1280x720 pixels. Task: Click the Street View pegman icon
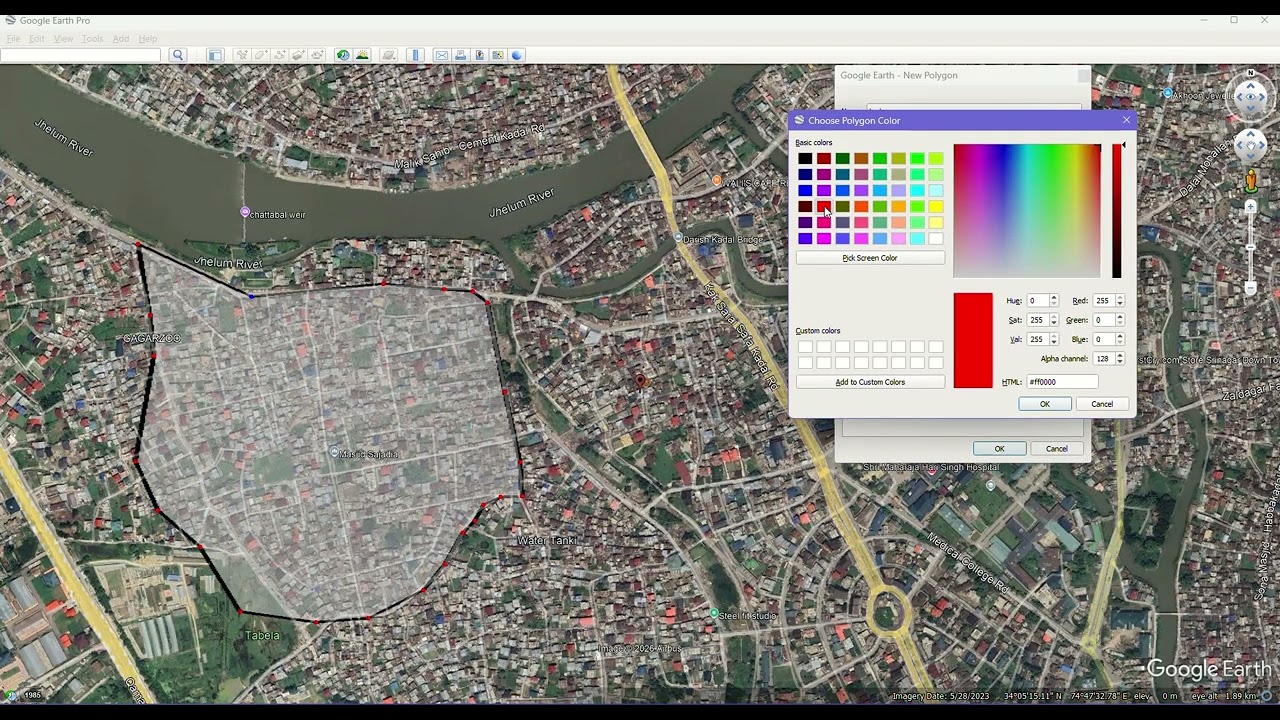(1251, 181)
